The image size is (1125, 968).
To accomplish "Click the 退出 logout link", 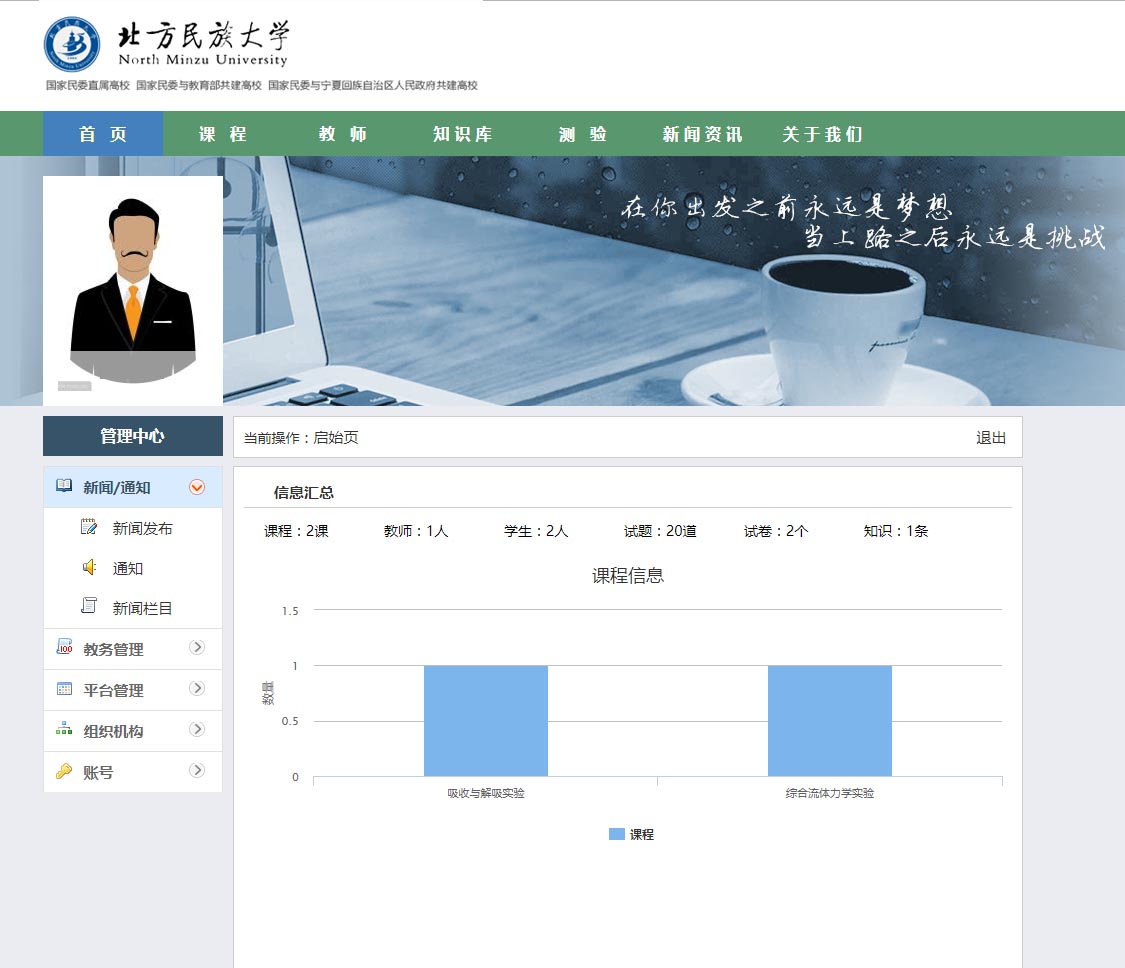I will tap(990, 438).
